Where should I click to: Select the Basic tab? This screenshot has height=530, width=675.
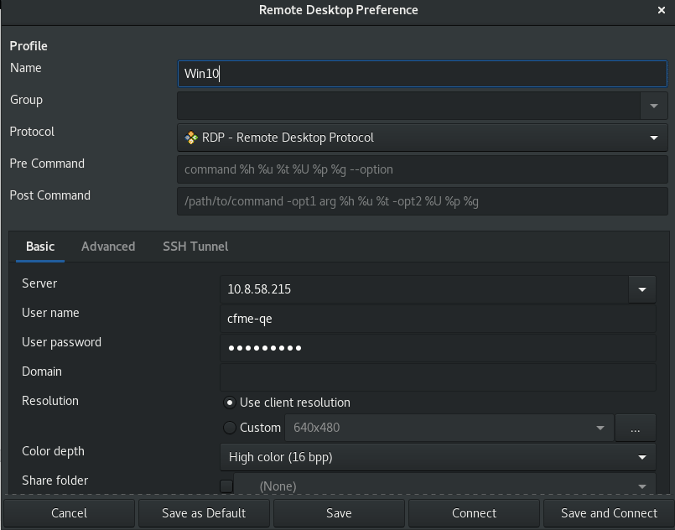[40, 246]
